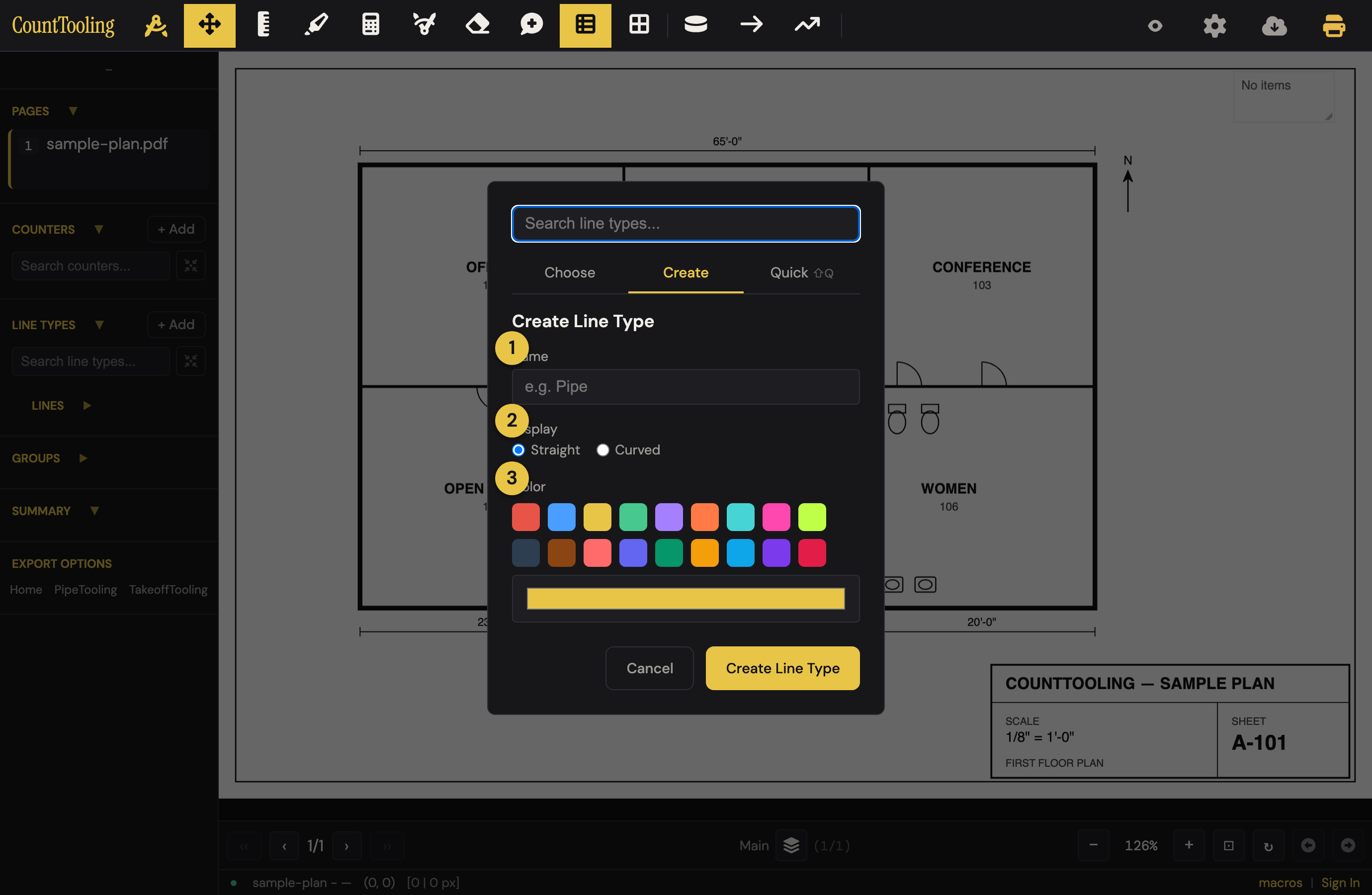
Task: Go to previous page chevron
Action: [x=284, y=846]
